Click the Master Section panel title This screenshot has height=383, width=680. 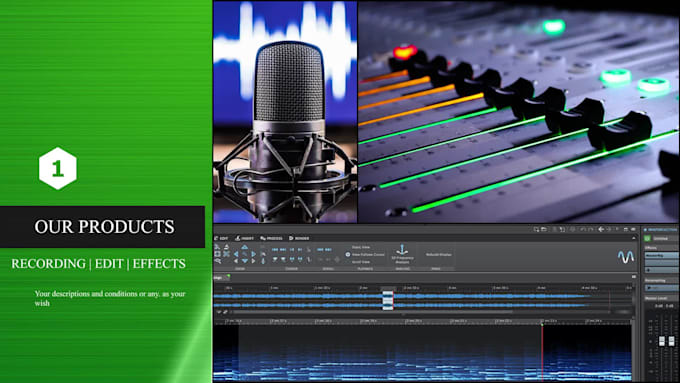click(662, 229)
